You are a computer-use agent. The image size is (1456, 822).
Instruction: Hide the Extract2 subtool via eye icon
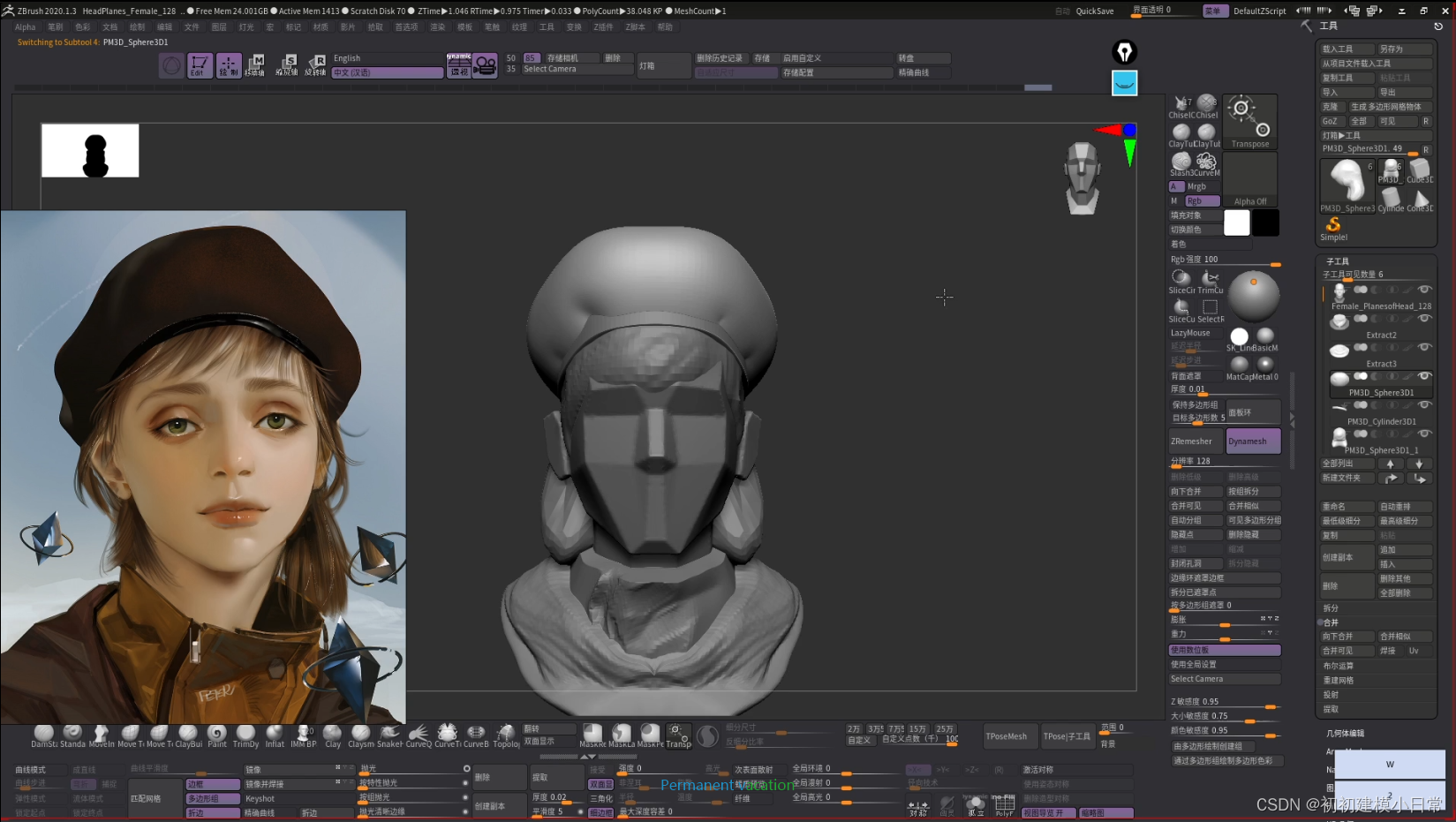point(1423,319)
